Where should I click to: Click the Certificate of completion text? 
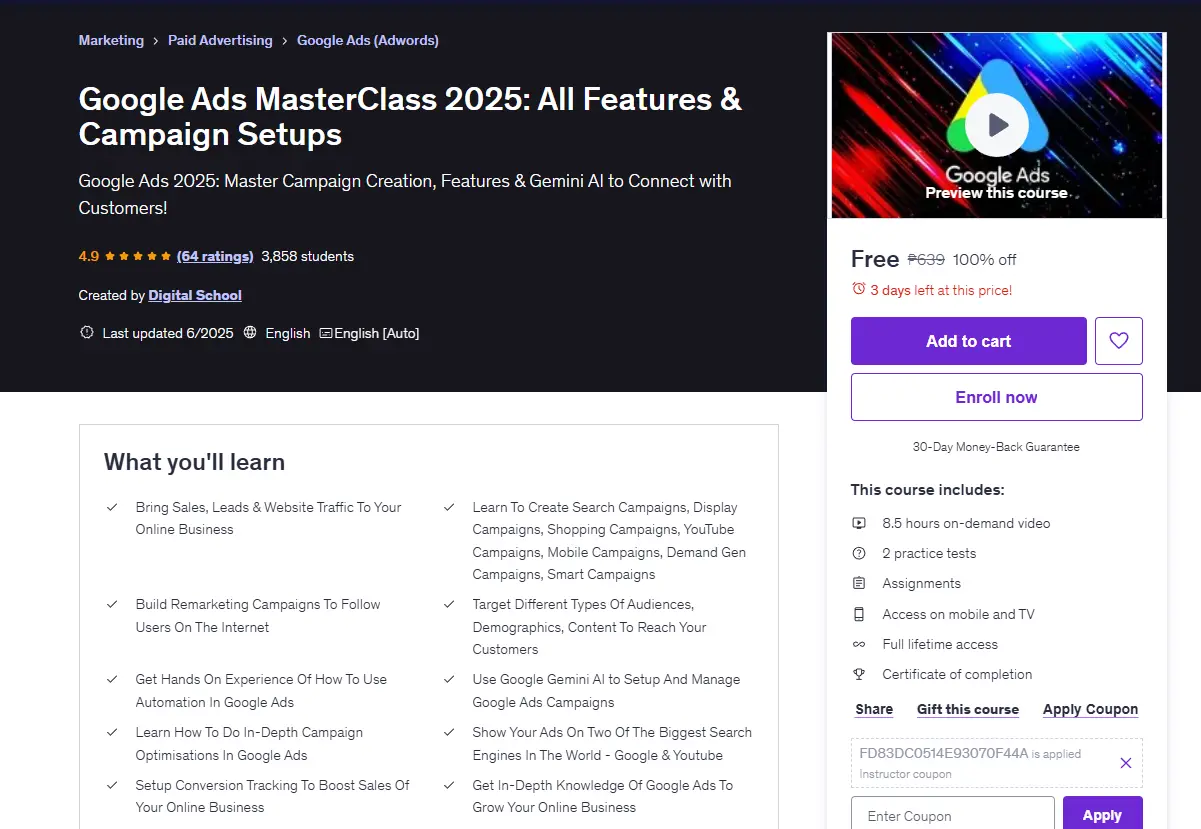coord(957,674)
